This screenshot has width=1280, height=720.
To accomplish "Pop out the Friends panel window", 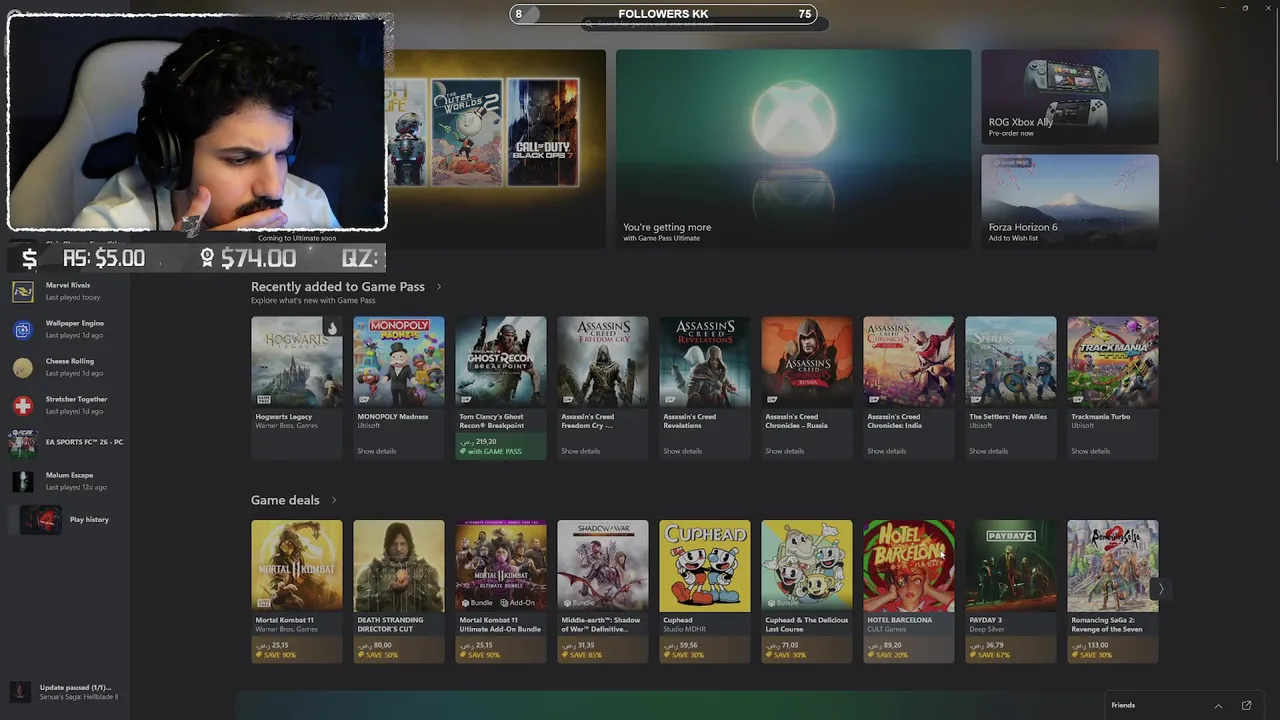I will (1246, 706).
